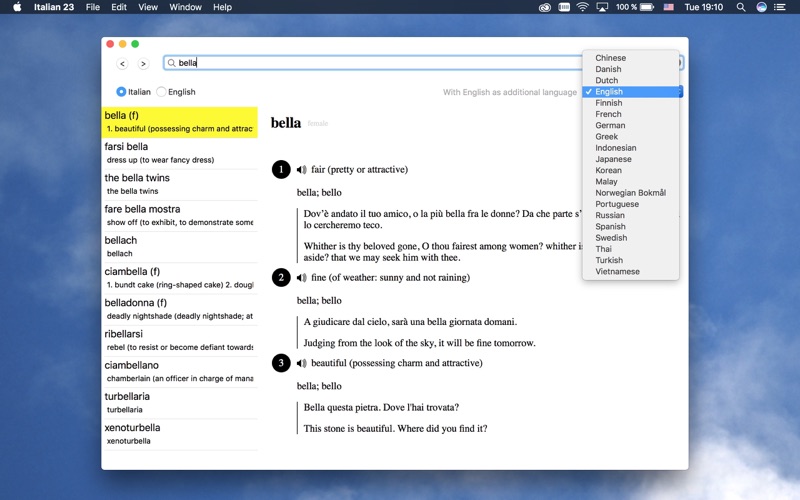Open Siri from the menu bar
This screenshot has width=800, height=500.
click(761, 7)
